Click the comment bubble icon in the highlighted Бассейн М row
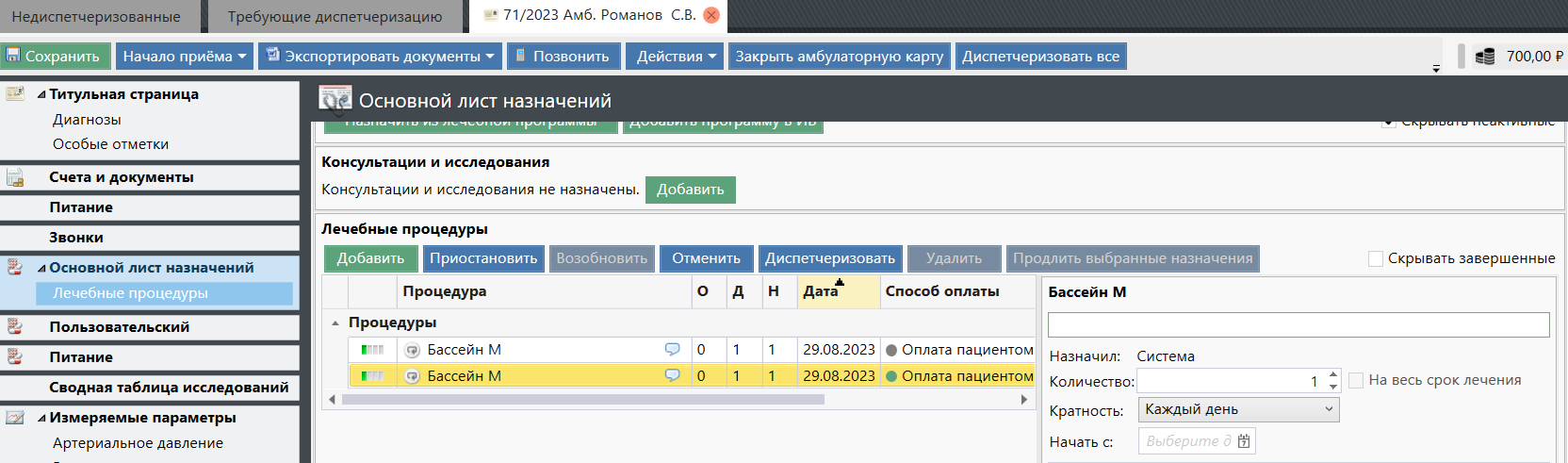This screenshot has width=1568, height=463. pyautogui.click(x=672, y=375)
